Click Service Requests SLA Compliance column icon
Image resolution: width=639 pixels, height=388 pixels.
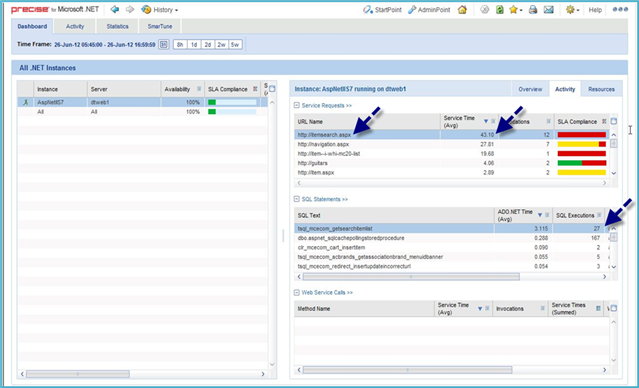tap(604, 121)
